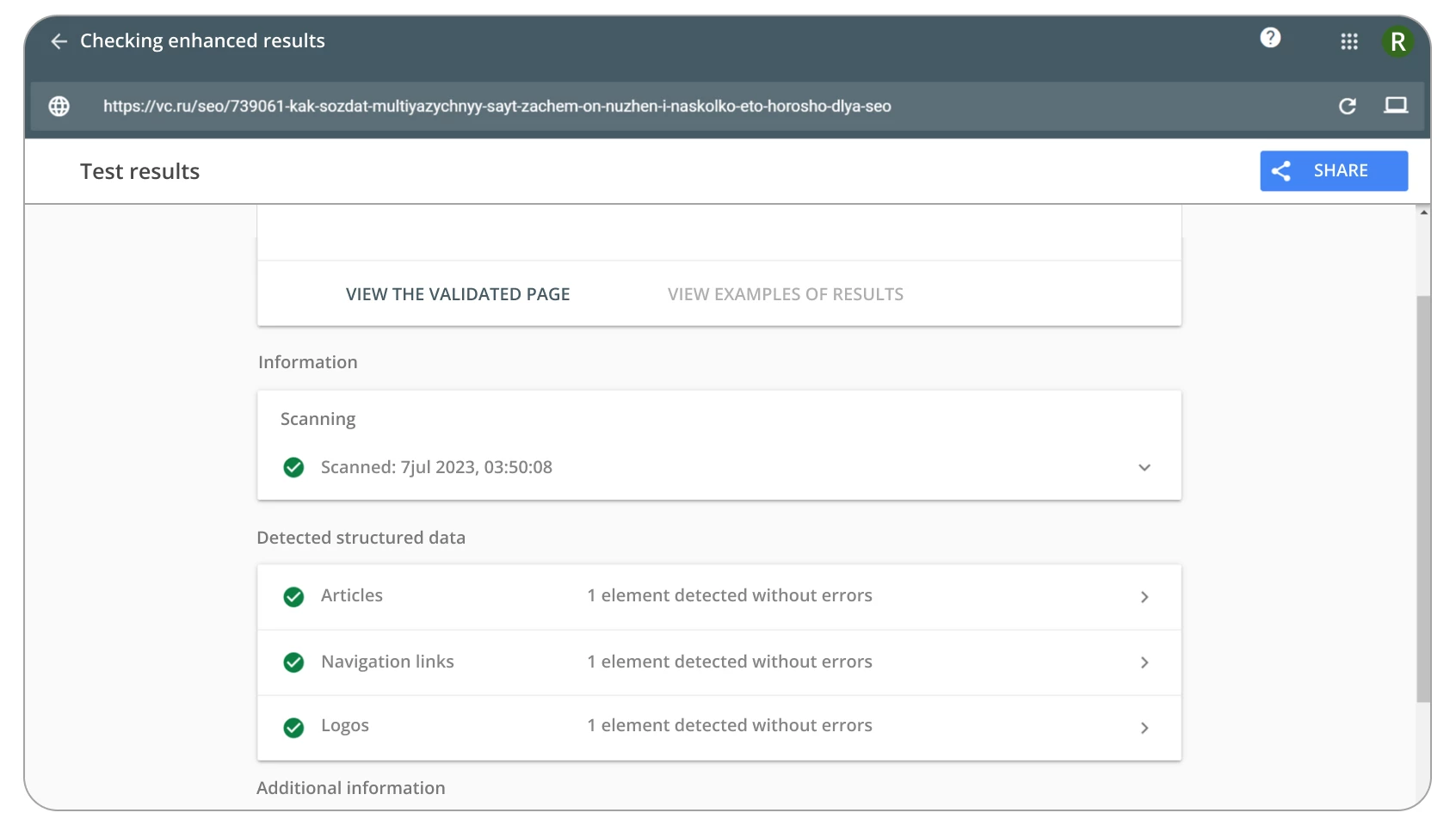The width and height of the screenshot is (1456, 825).
Task: Click the 'Test results' heading
Action: [x=139, y=171]
